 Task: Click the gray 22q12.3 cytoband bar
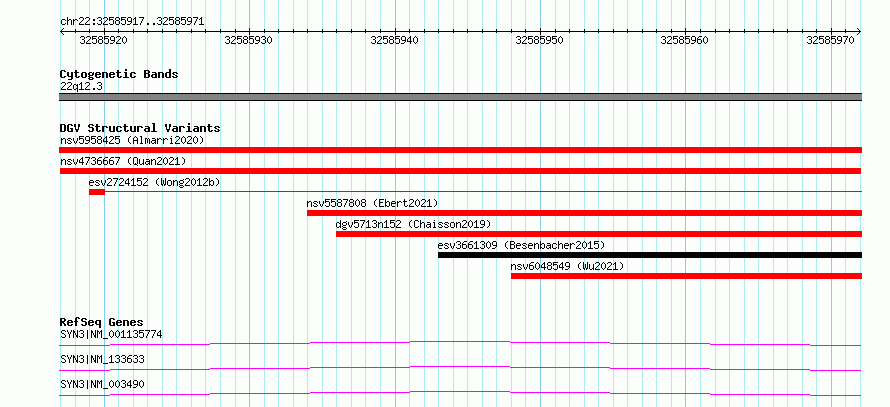coord(461,97)
